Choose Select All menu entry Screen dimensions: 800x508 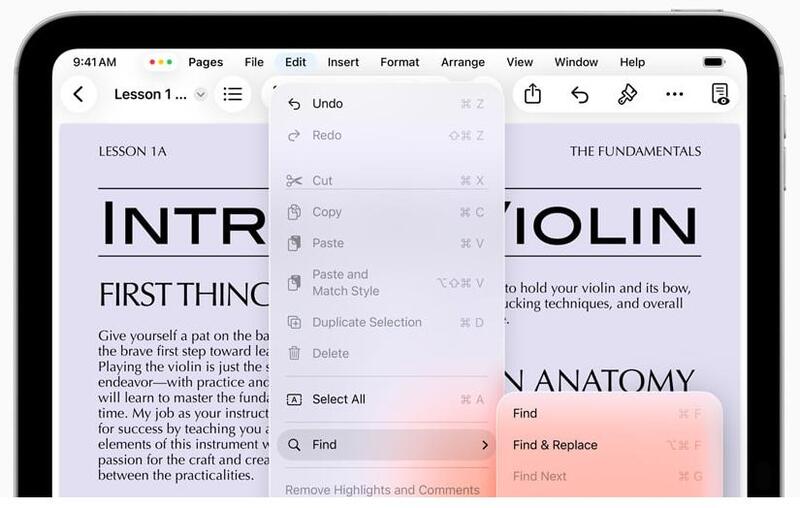(x=386, y=399)
